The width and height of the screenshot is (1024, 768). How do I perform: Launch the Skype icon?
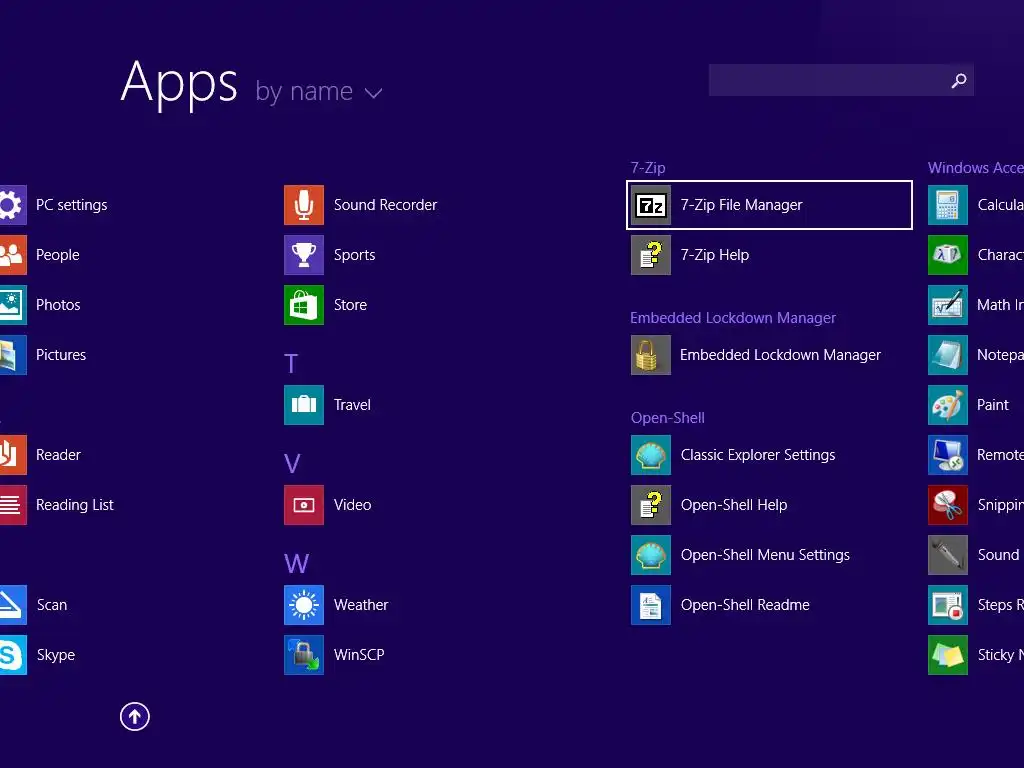[x=12, y=655]
